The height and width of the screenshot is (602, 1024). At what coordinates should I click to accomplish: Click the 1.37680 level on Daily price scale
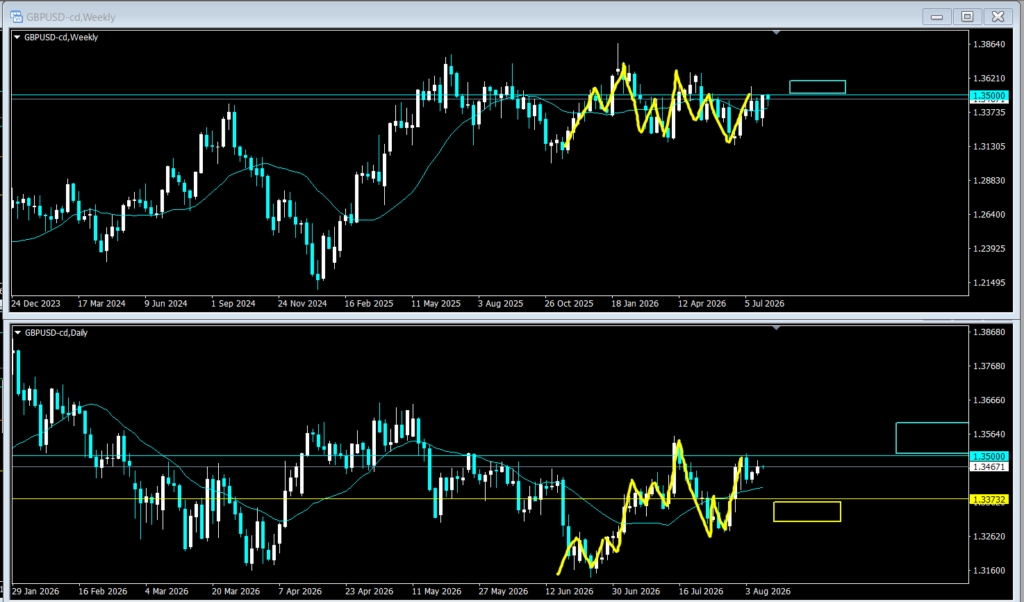click(988, 366)
